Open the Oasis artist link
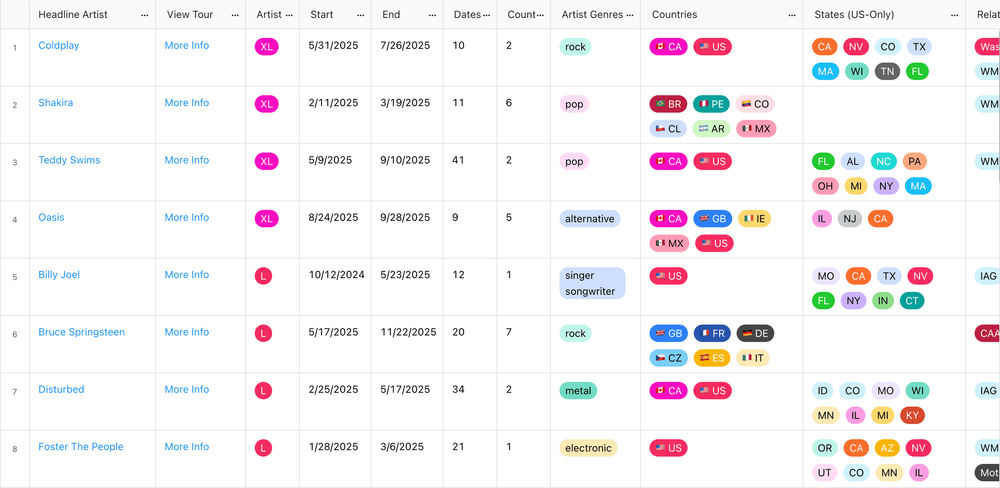1000x488 pixels. click(x=51, y=218)
